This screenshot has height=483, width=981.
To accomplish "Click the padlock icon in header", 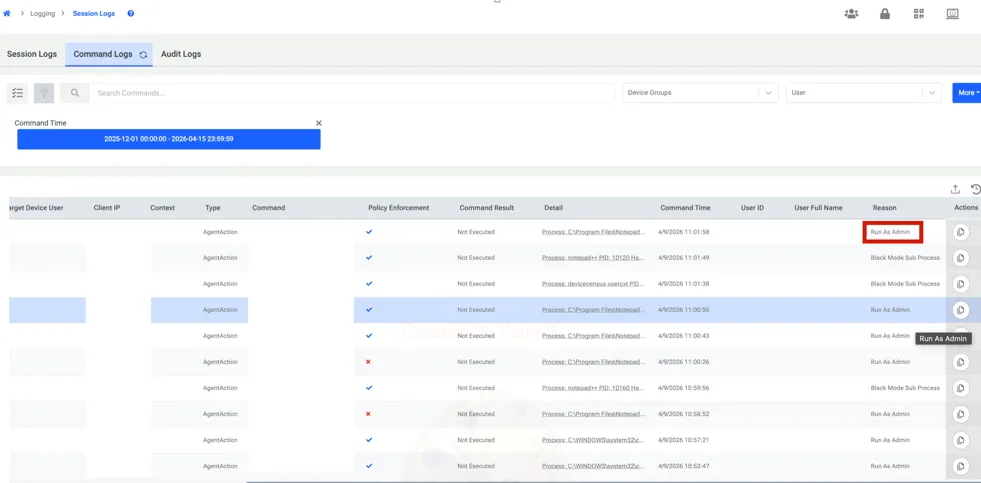I will coord(885,14).
